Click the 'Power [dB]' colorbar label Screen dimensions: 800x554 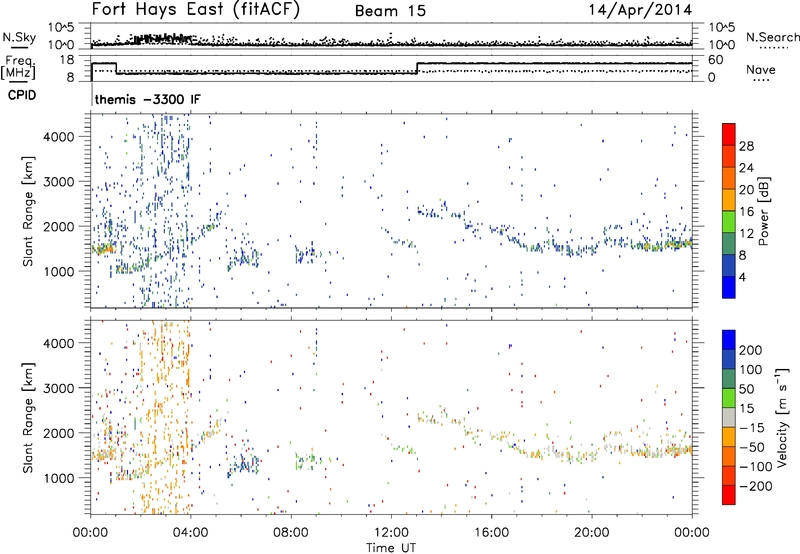(x=763, y=211)
